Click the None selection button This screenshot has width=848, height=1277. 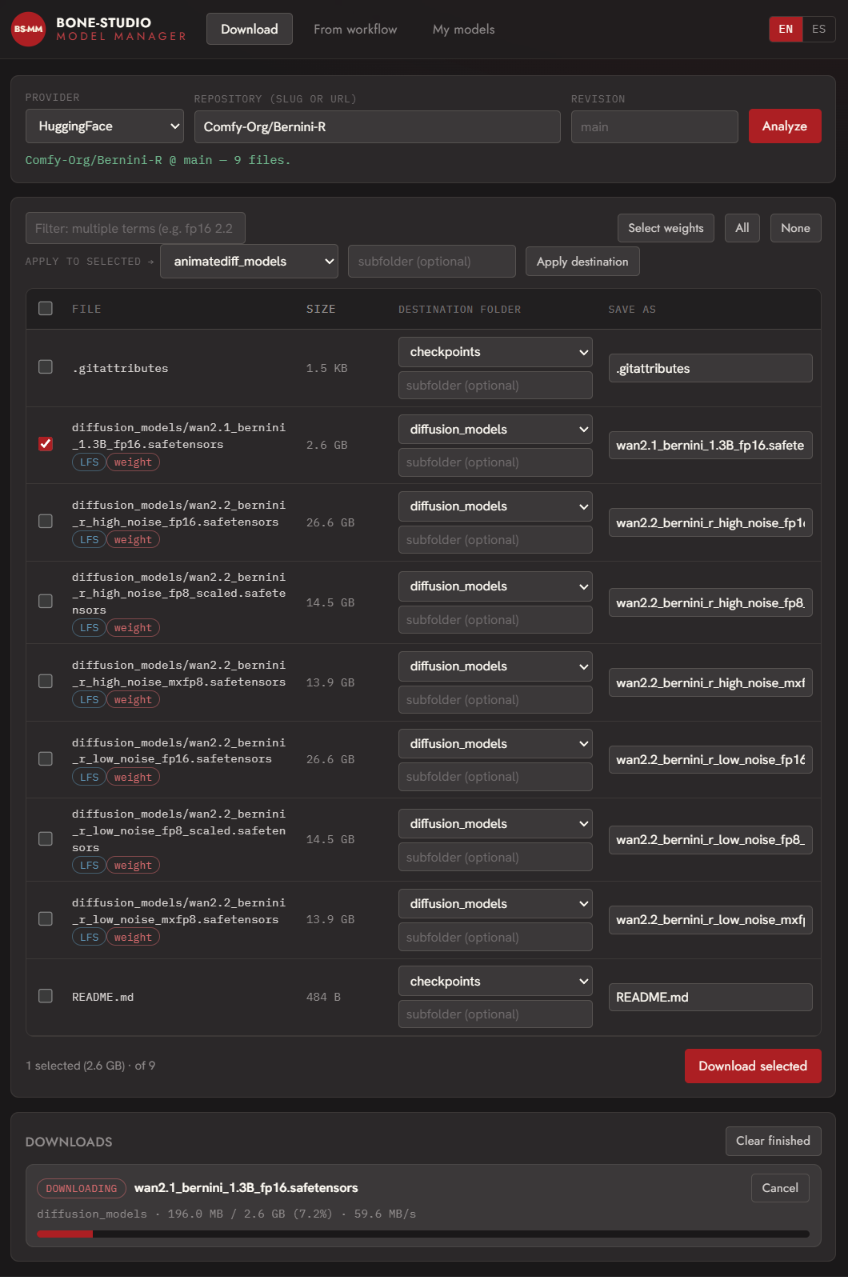point(796,228)
